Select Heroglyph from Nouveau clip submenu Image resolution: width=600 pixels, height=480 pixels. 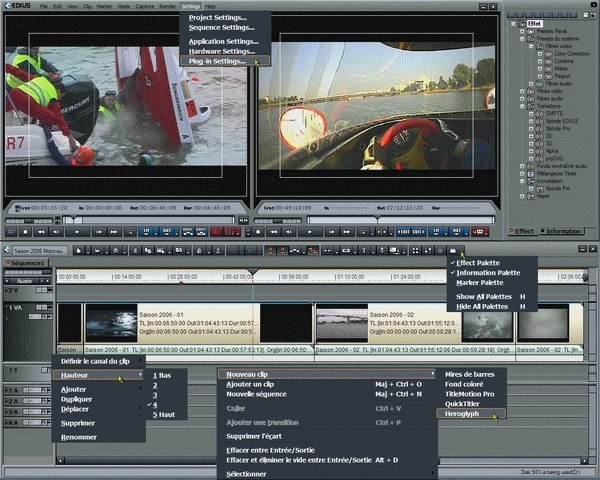471,414
